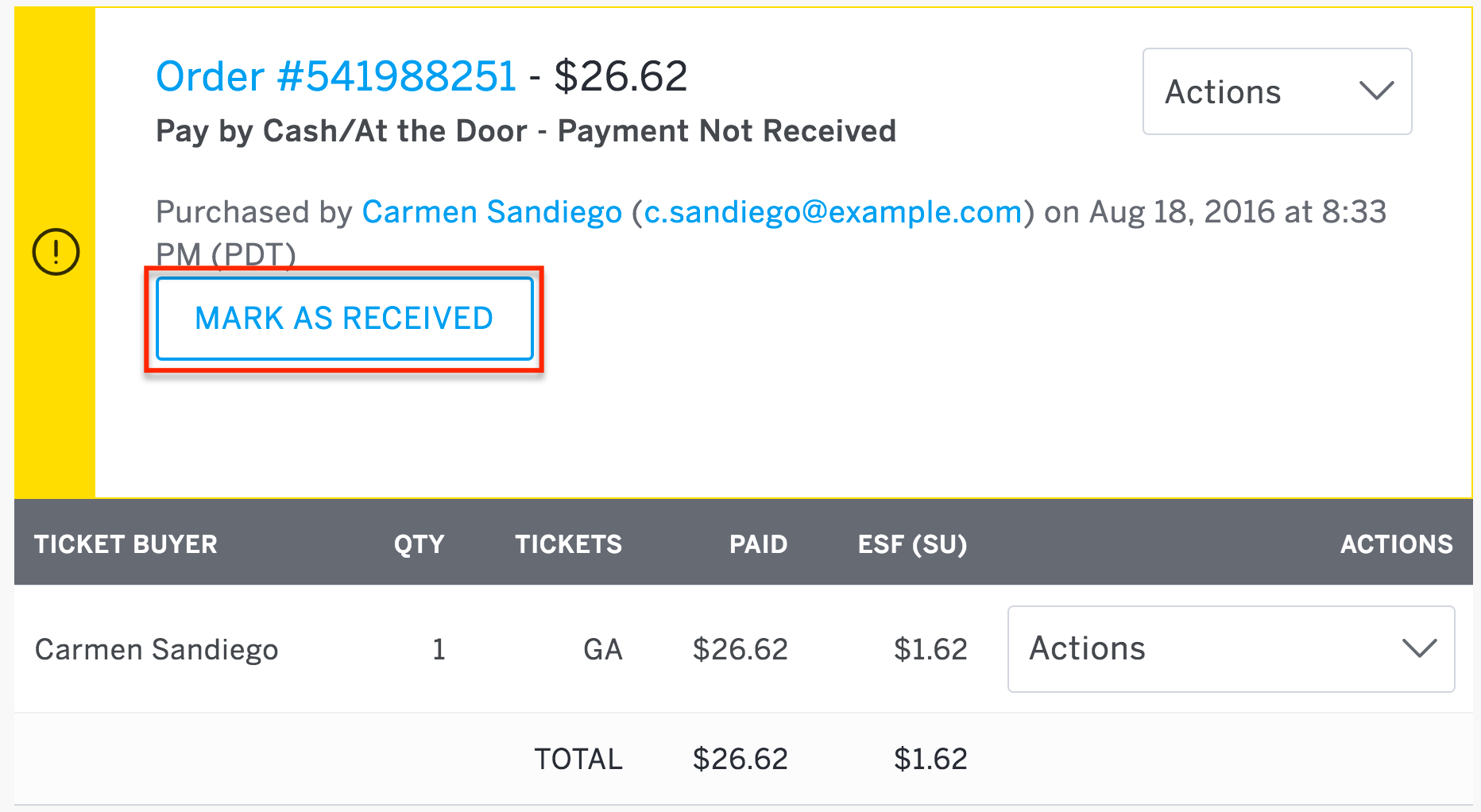The height and width of the screenshot is (812, 1481).
Task: Click the Actions column header
Action: pyautogui.click(x=1397, y=544)
